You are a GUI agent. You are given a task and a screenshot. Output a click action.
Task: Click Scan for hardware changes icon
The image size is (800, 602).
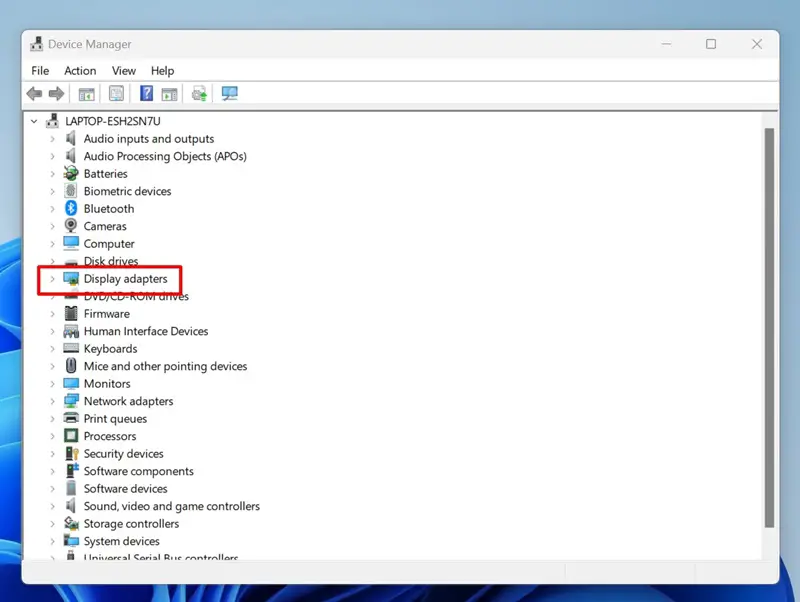[x=230, y=93]
